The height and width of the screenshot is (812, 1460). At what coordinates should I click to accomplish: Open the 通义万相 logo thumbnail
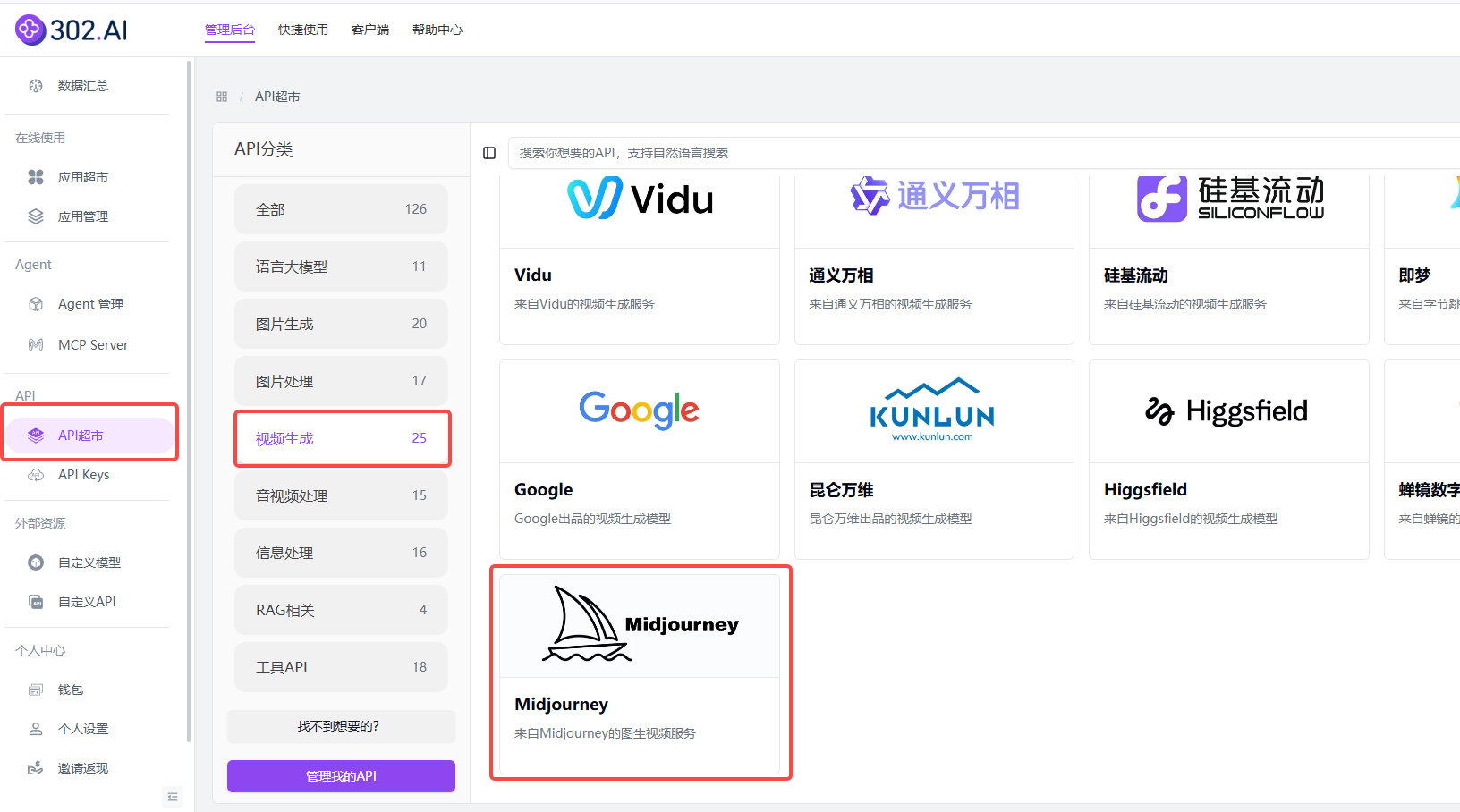click(x=934, y=197)
